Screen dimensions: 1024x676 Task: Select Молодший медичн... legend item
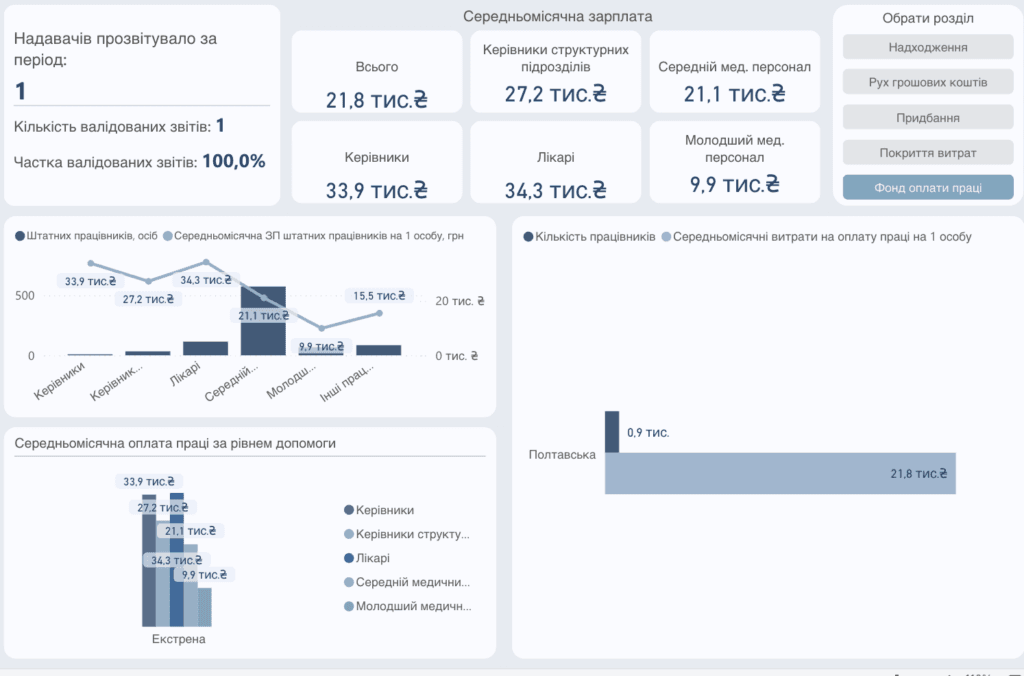pos(408,606)
